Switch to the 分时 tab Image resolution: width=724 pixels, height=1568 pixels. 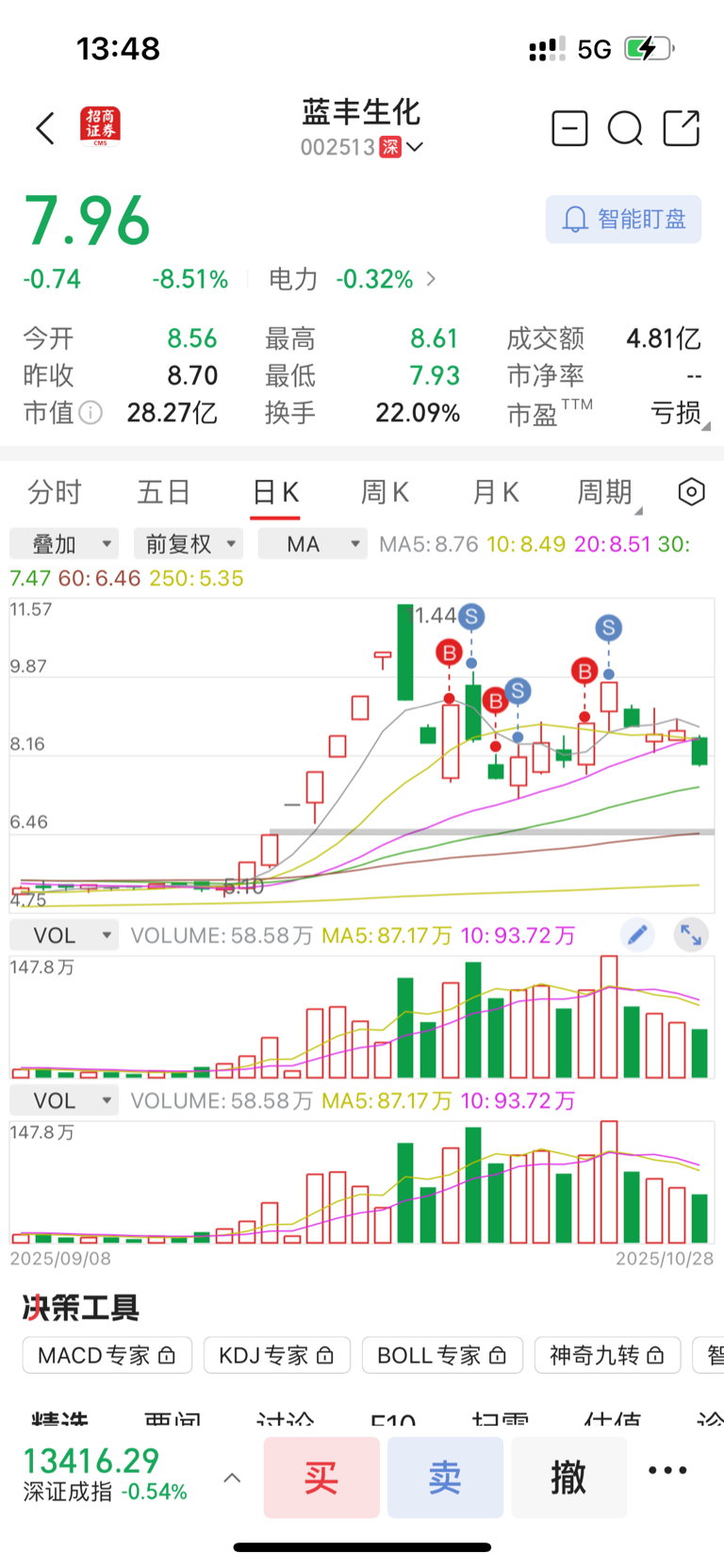pos(55,492)
